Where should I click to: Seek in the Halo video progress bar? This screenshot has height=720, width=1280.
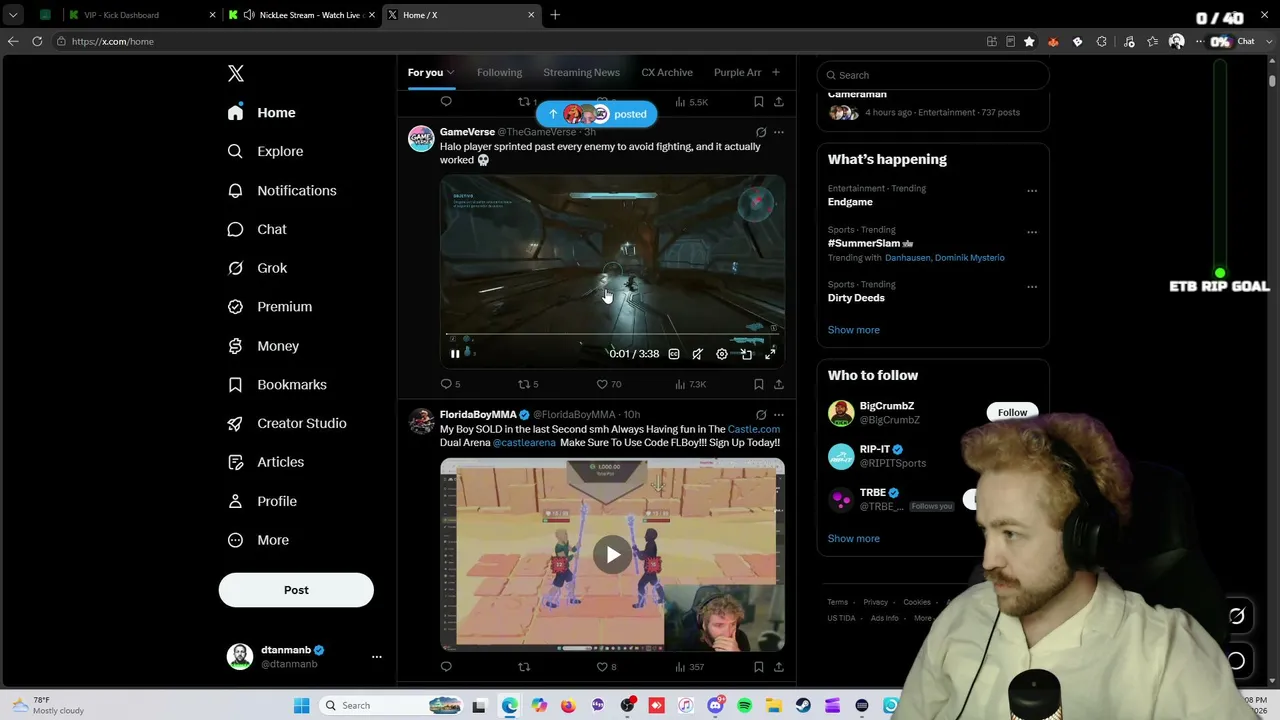pyautogui.click(x=612, y=335)
